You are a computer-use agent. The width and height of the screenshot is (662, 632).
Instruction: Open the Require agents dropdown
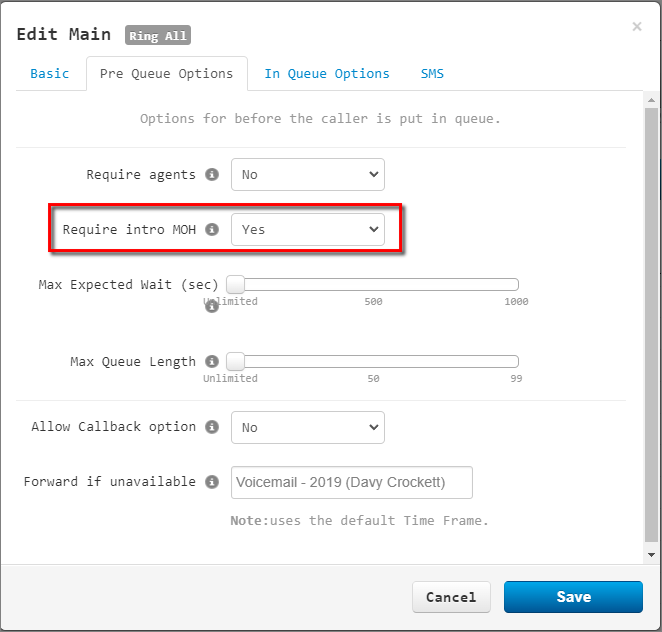(x=308, y=174)
